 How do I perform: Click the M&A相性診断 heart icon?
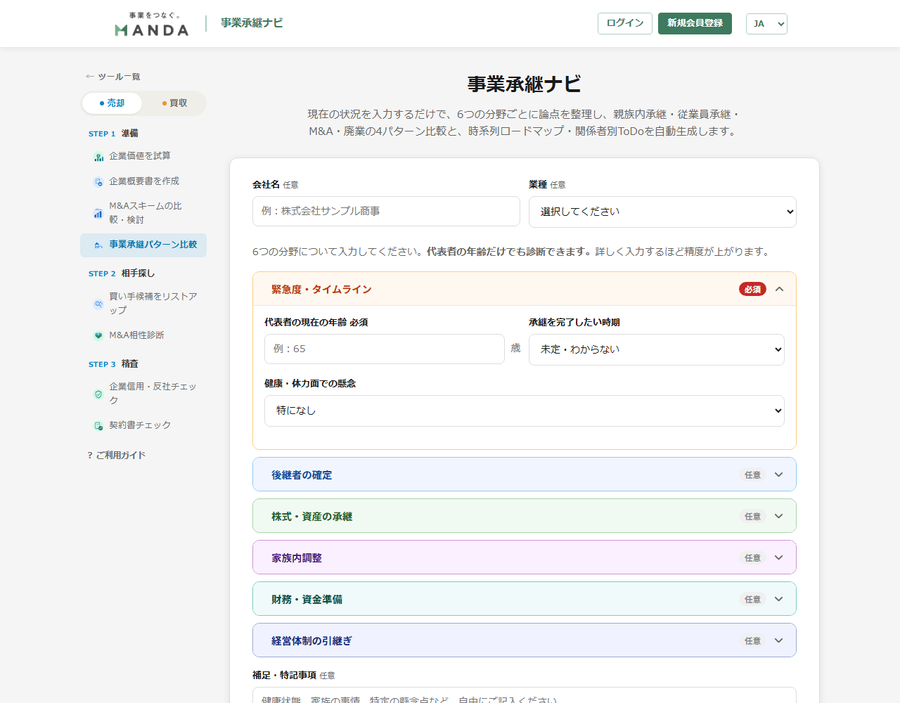tap(98, 336)
